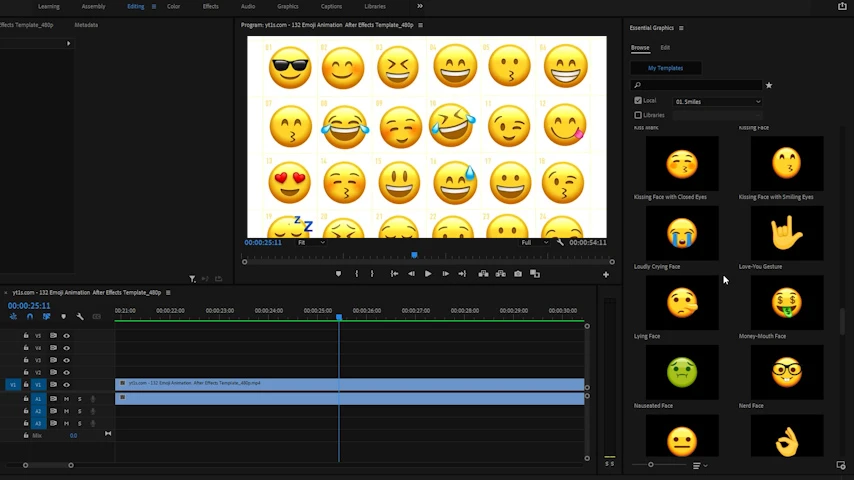Open the Program monitor button editor plus
This screenshot has width=854, height=480.
click(605, 274)
